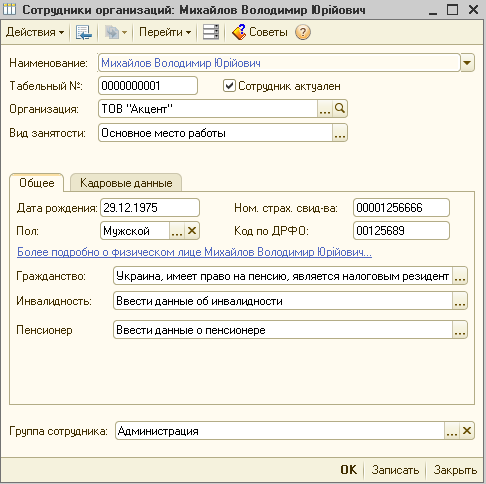Screen dimensions: 486x484
Task: Click the create-based-on toolbar icon
Action: (x=115, y=32)
